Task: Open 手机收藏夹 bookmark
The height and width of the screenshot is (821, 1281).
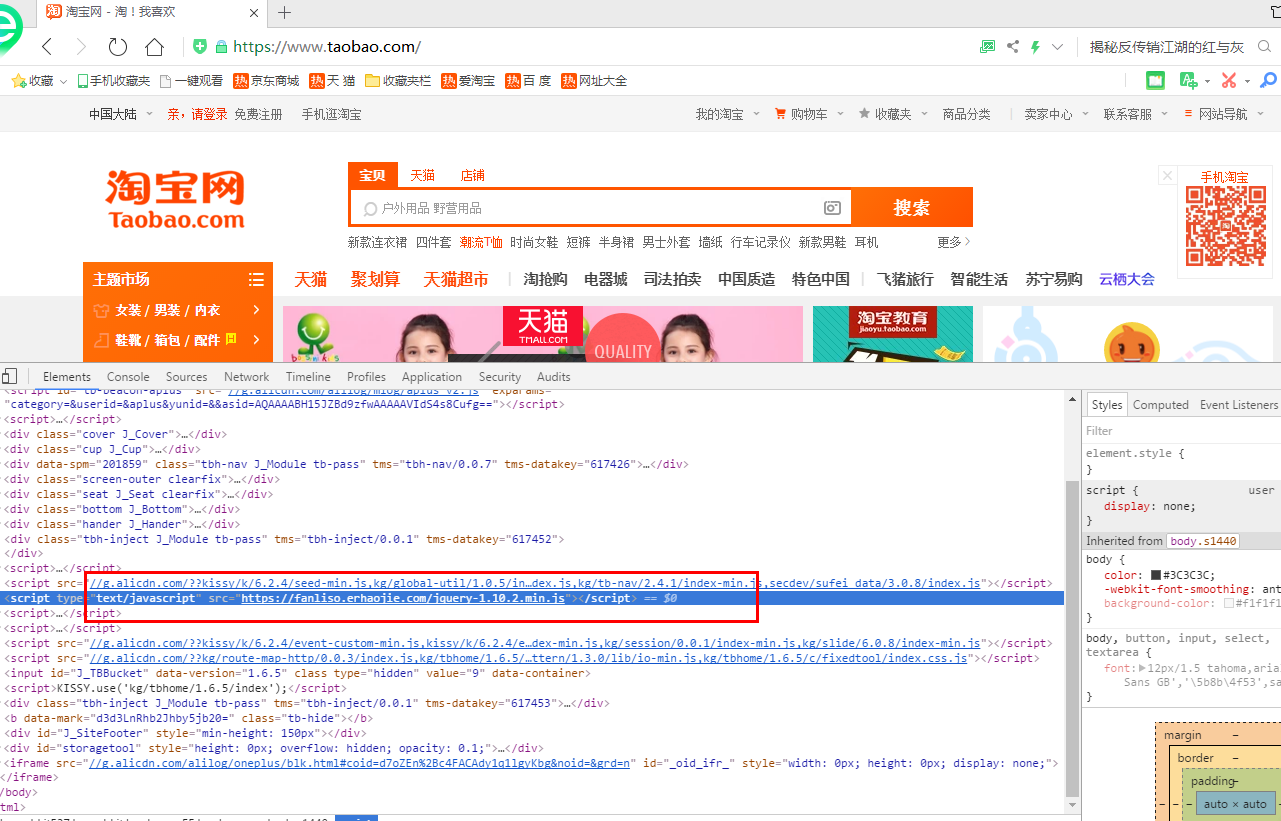Action: [x=113, y=80]
